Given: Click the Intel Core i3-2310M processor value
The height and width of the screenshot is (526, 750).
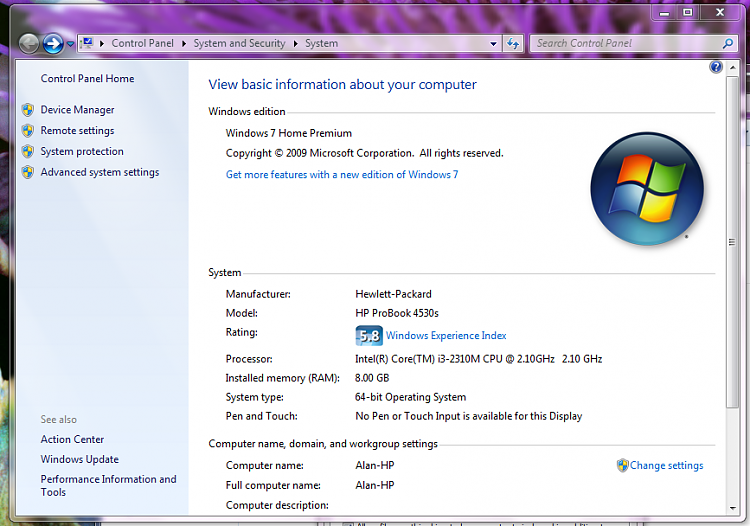Looking at the screenshot, I should (478, 359).
